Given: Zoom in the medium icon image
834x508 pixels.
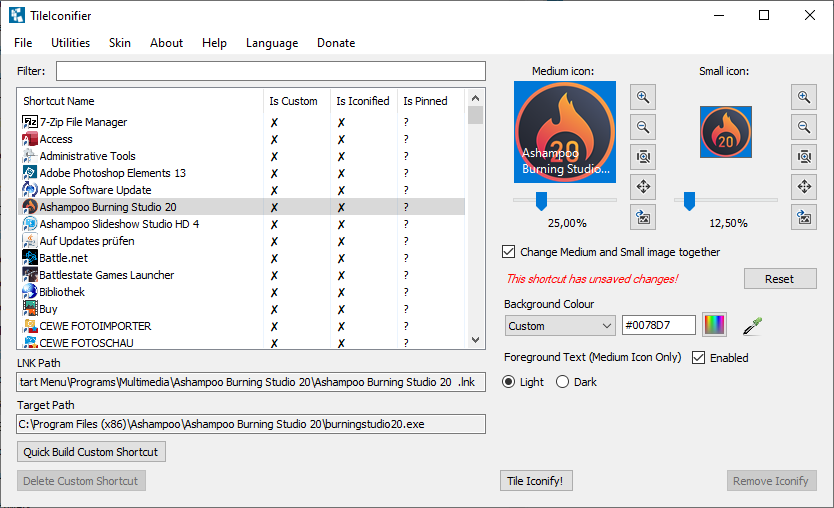Looking at the screenshot, I should coord(643,97).
